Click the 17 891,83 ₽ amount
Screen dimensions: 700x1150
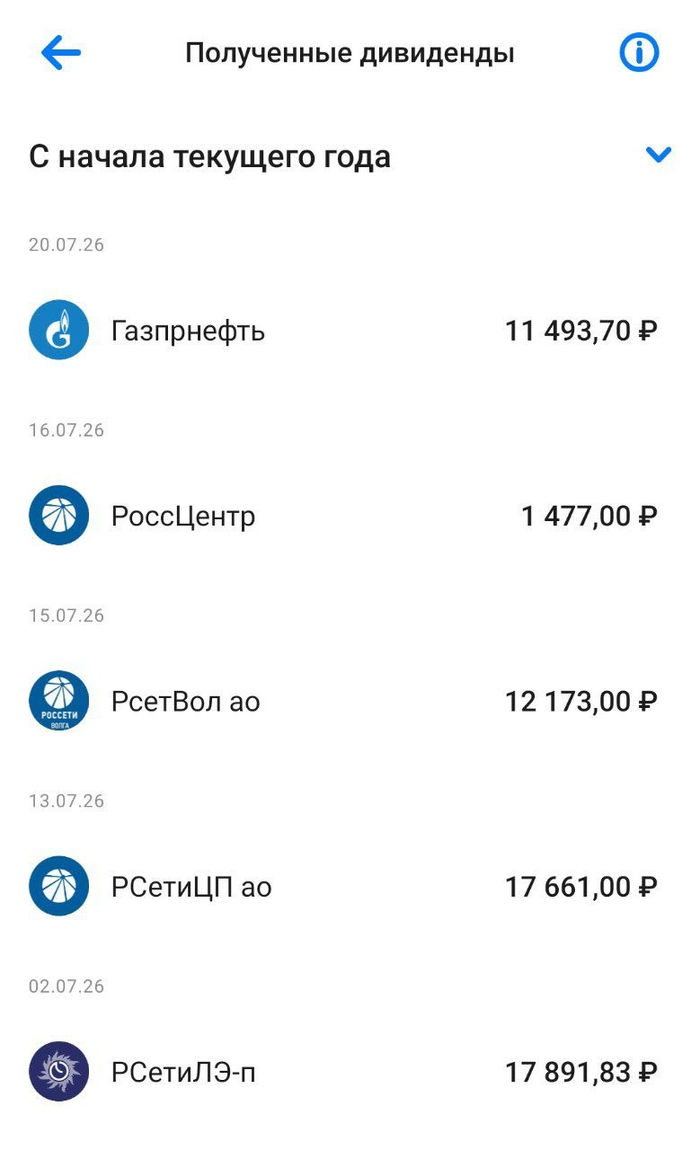[580, 1072]
